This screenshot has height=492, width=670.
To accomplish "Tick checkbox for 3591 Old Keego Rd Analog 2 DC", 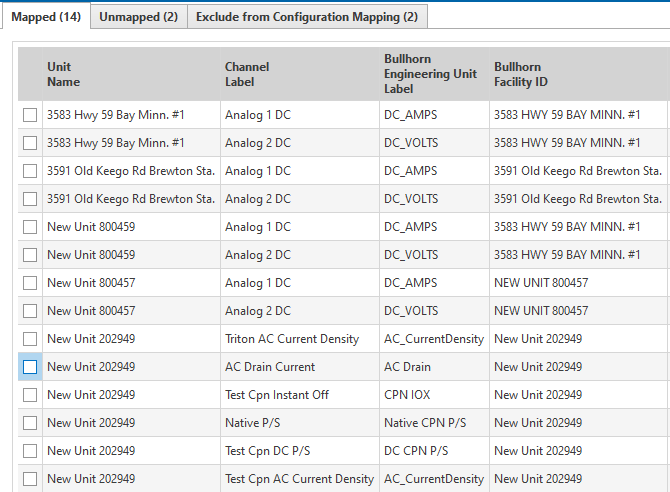I will point(30,199).
